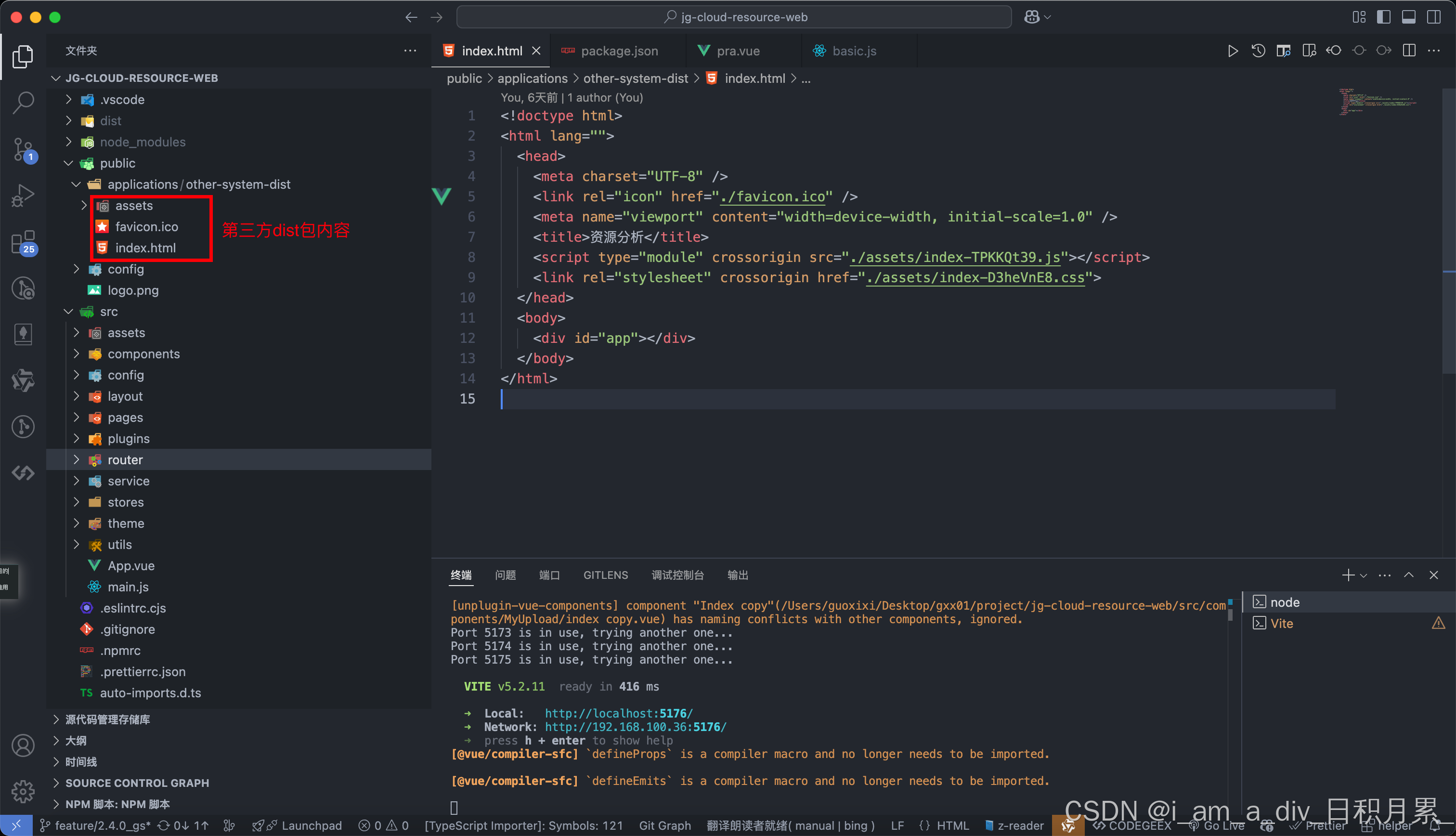Open Extensions view with 25 badge
The height and width of the screenshot is (836, 1456).
pyautogui.click(x=23, y=242)
